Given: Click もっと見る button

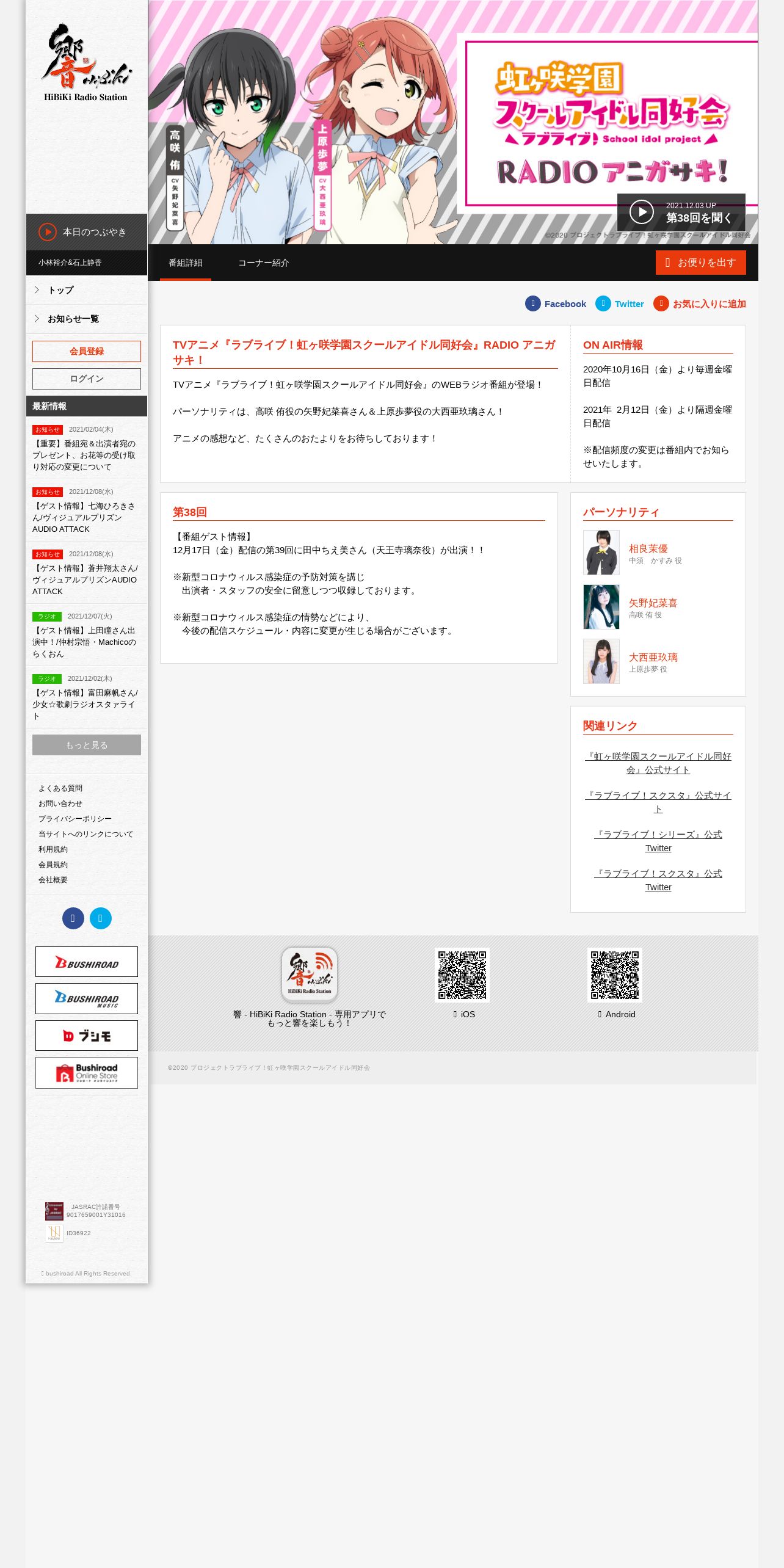Looking at the screenshot, I should pos(87,745).
